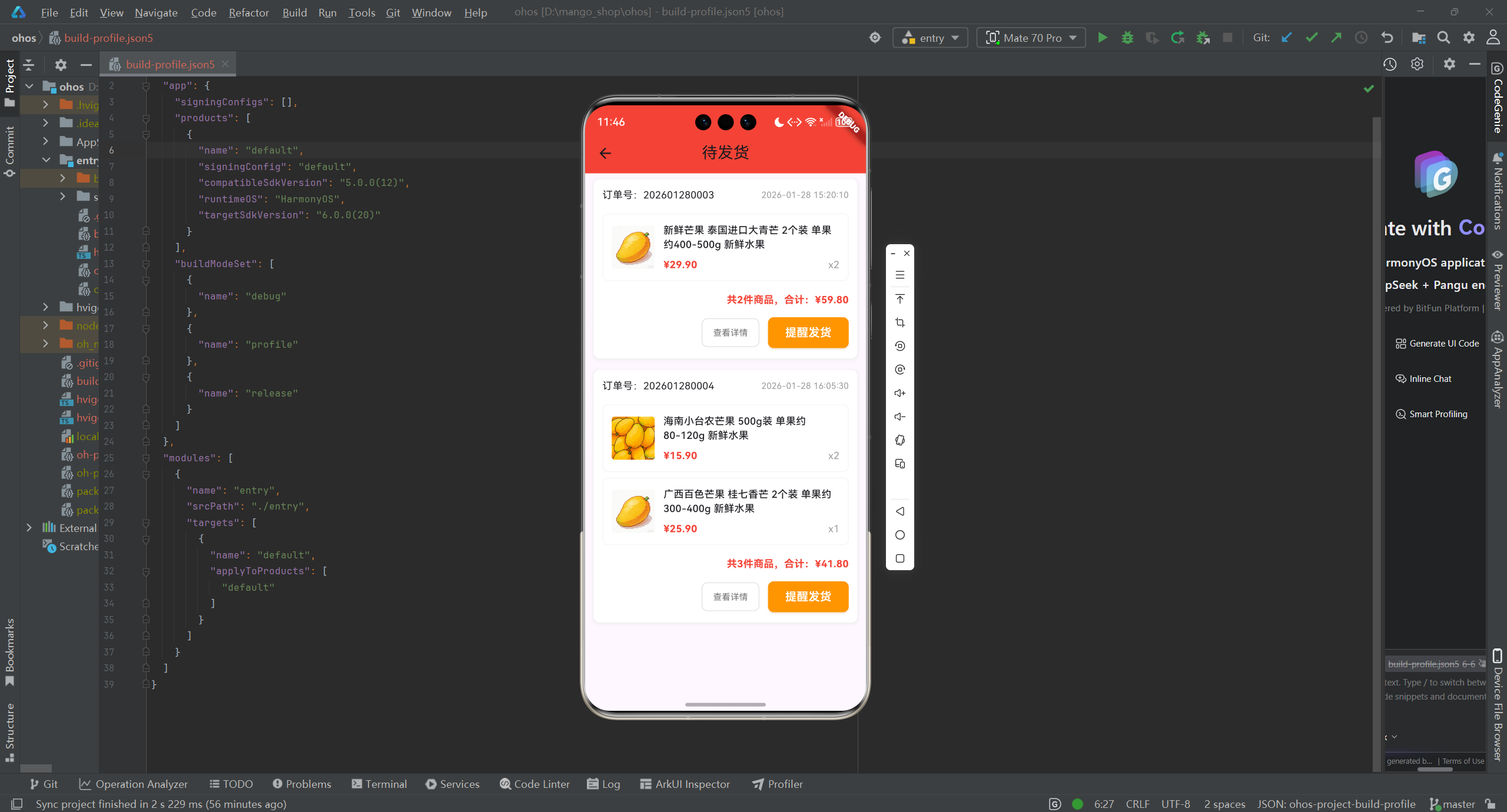Open the entry run configuration dropdown
Screen dimensions: 1507x812
(x=930, y=37)
